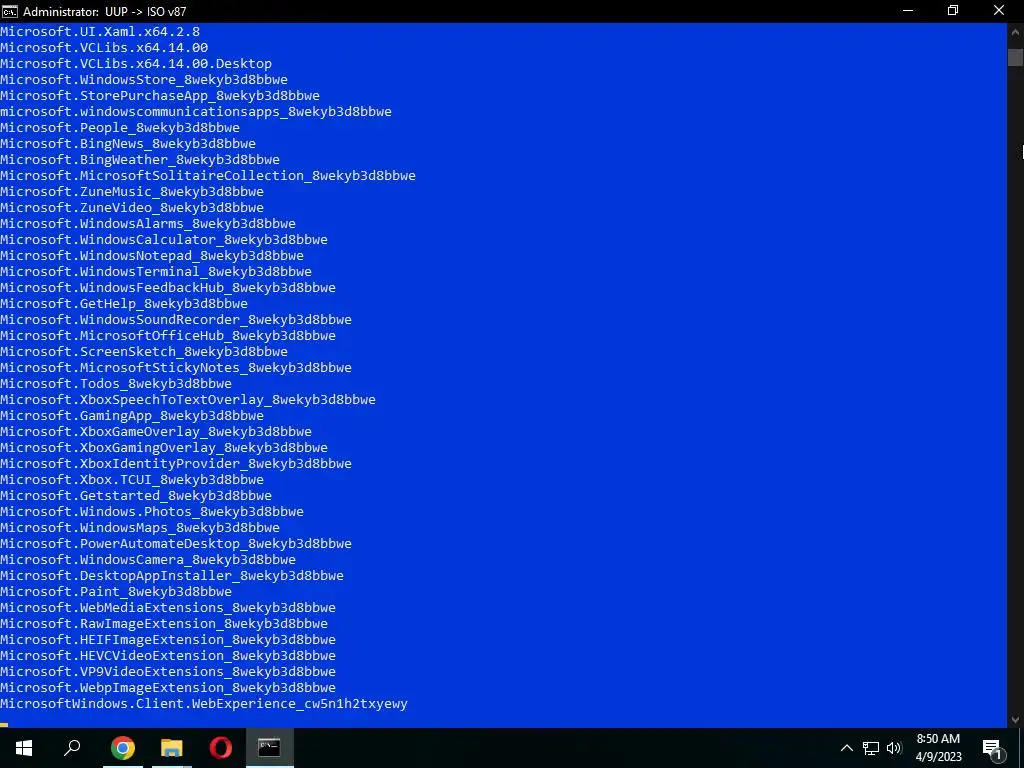Click the Microsoft.ZuneVideo line

[132, 208]
